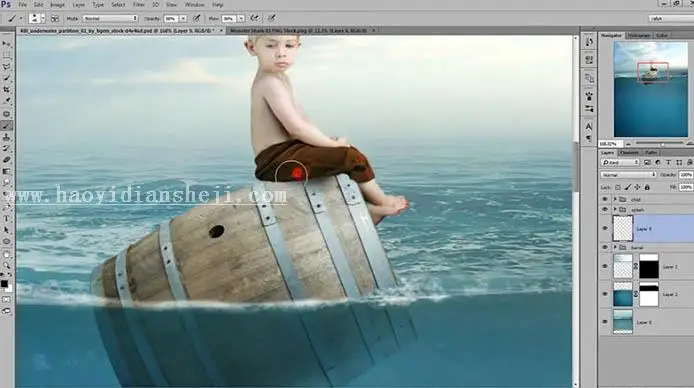This screenshot has height=388, width=694.
Task: Switch to the Monster Shark document tab
Action: pos(298,31)
